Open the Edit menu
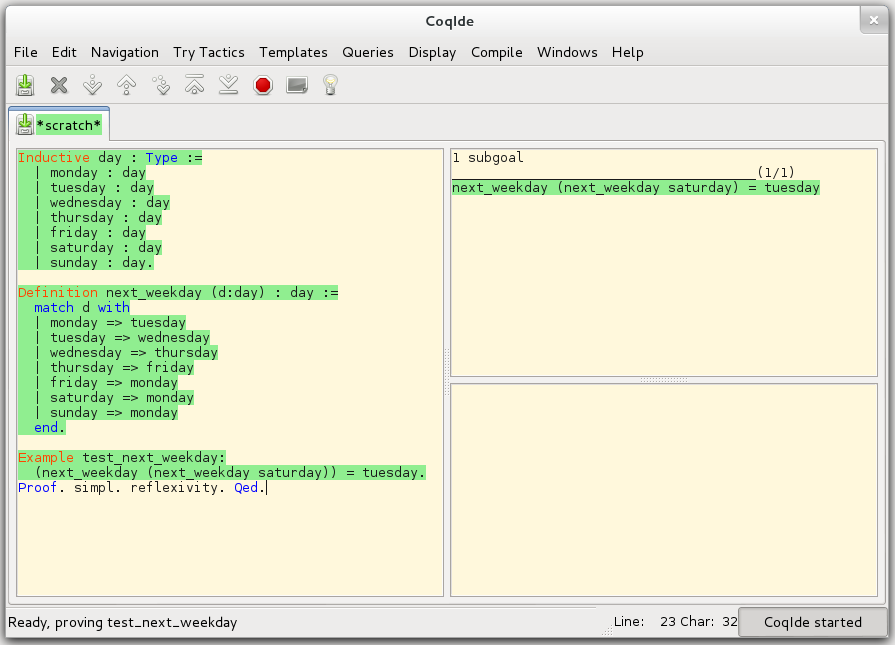This screenshot has height=645, width=895. point(64,53)
